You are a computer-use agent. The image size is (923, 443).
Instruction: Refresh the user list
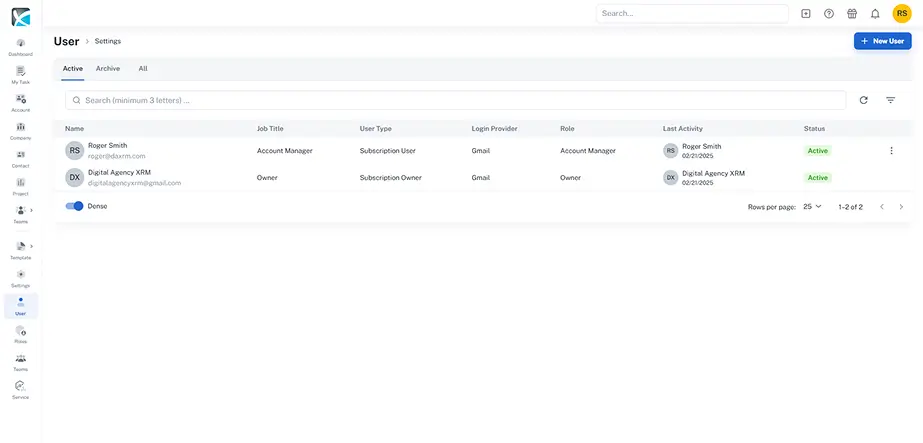[x=863, y=100]
